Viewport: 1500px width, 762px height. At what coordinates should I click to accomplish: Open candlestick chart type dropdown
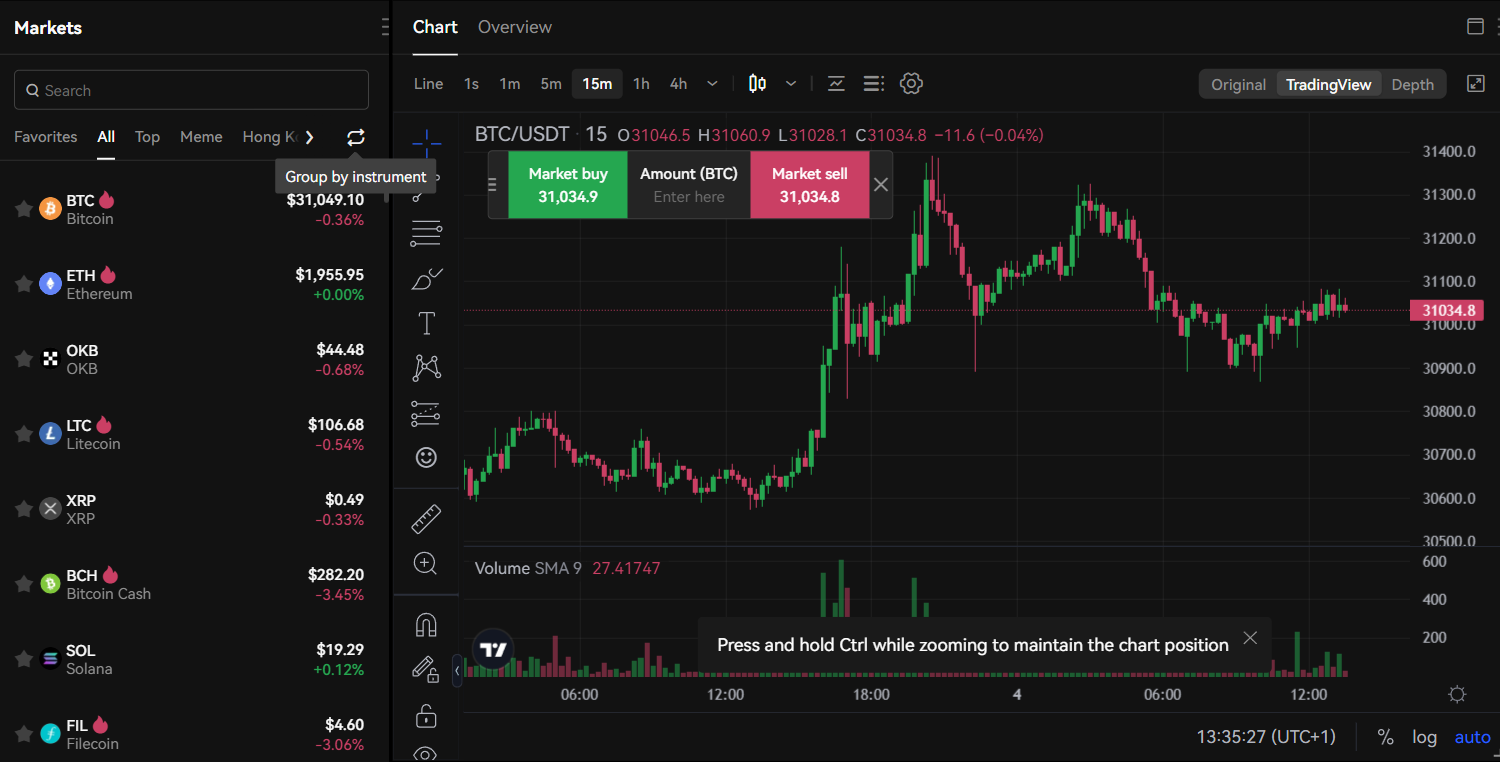[791, 84]
